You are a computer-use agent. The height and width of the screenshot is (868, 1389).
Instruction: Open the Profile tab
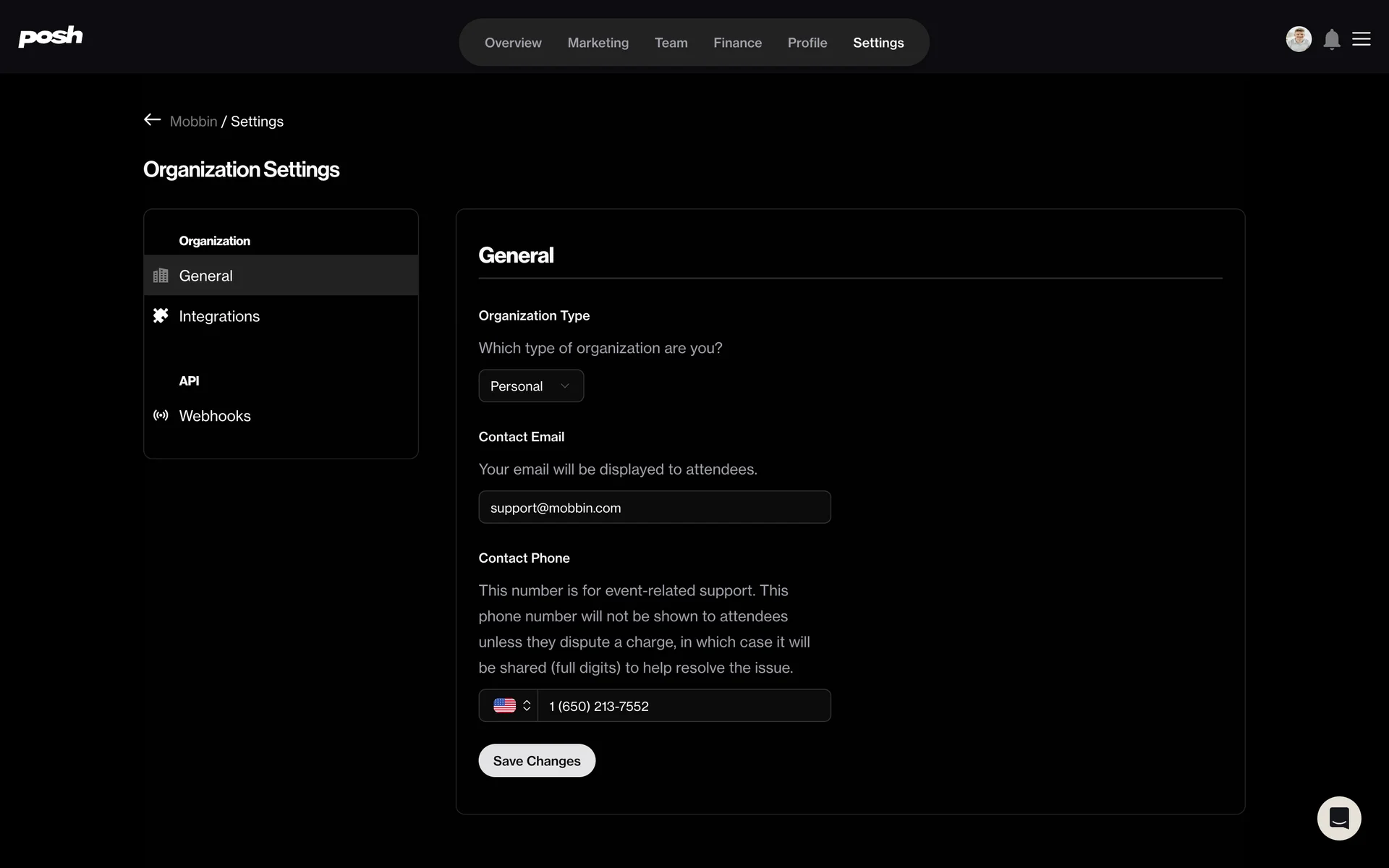[x=807, y=43]
